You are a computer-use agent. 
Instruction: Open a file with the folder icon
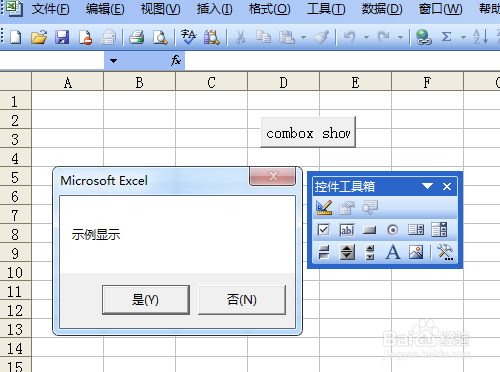(x=39, y=37)
